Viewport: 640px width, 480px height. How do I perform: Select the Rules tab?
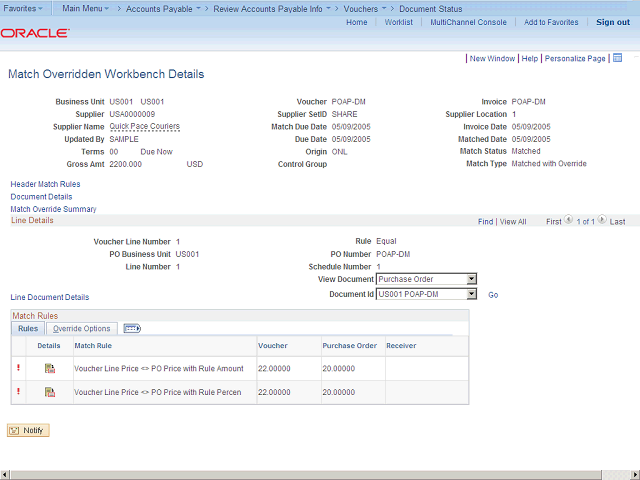coord(28,328)
